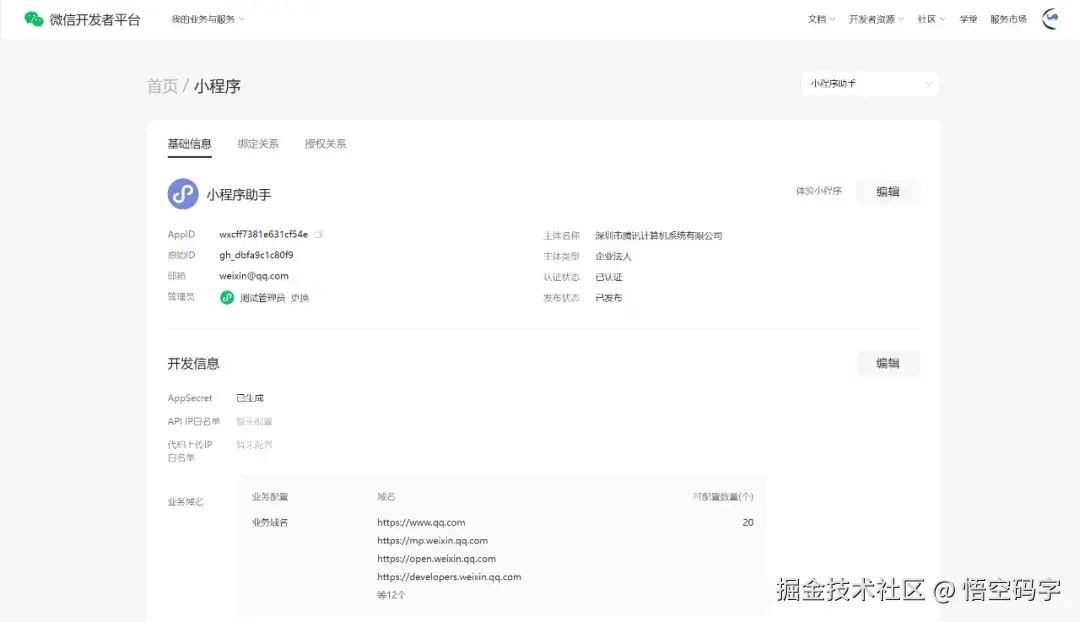
Task: Switch to the 基础信息 tab
Action: [189, 144]
